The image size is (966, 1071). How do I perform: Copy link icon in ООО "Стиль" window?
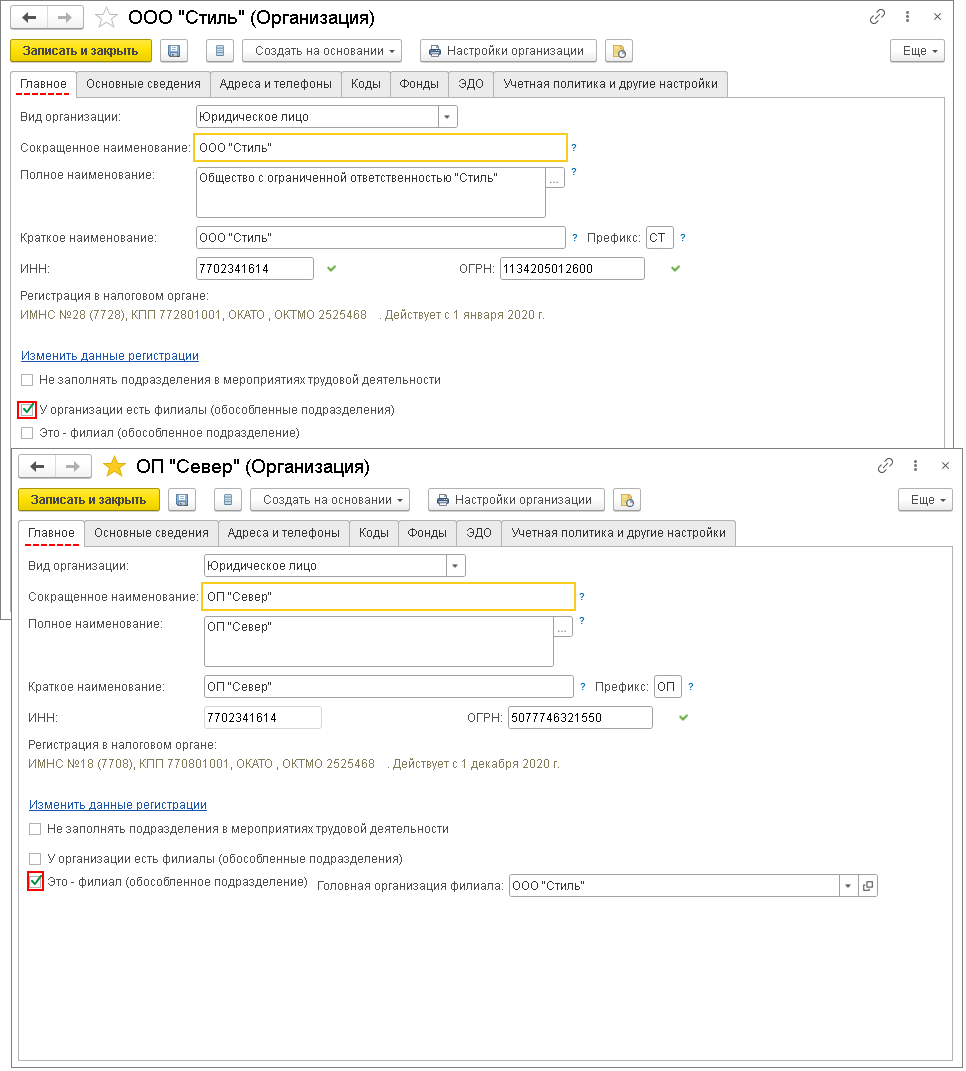(877, 17)
